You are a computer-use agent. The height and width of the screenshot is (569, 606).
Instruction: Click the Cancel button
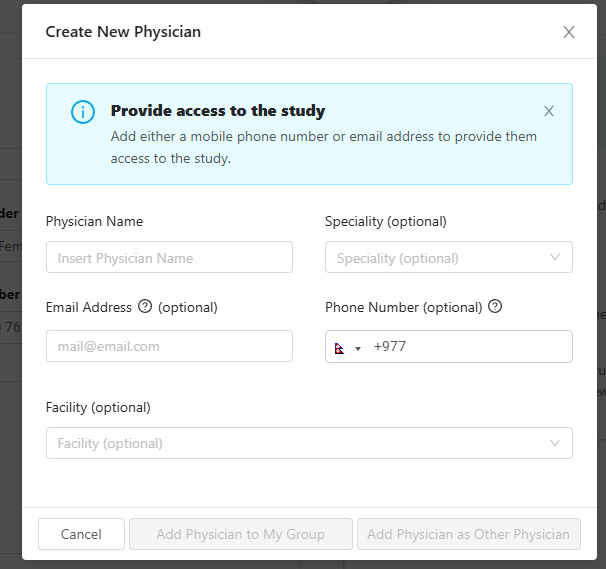(x=81, y=534)
